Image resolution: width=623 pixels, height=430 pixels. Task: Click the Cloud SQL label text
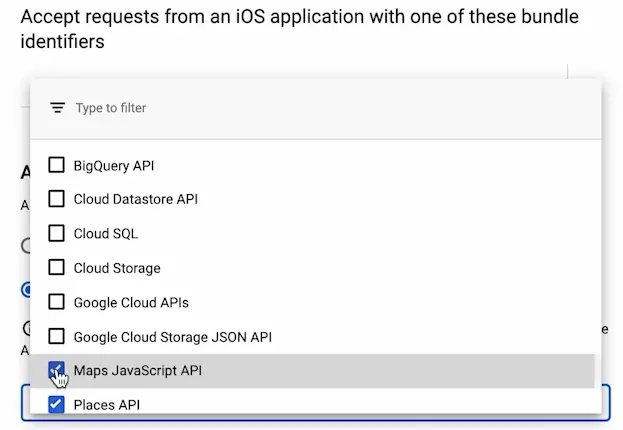coord(106,234)
